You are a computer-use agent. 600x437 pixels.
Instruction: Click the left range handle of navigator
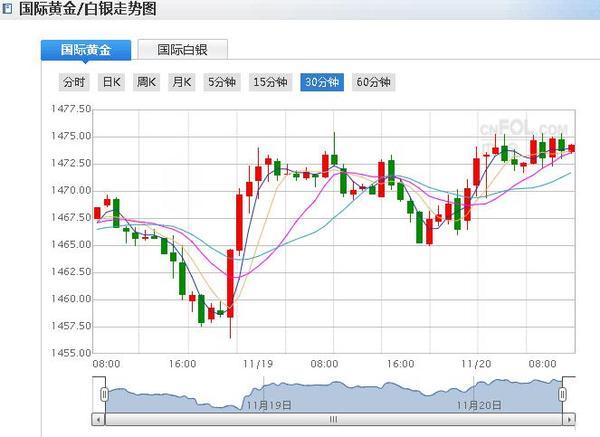(x=103, y=396)
